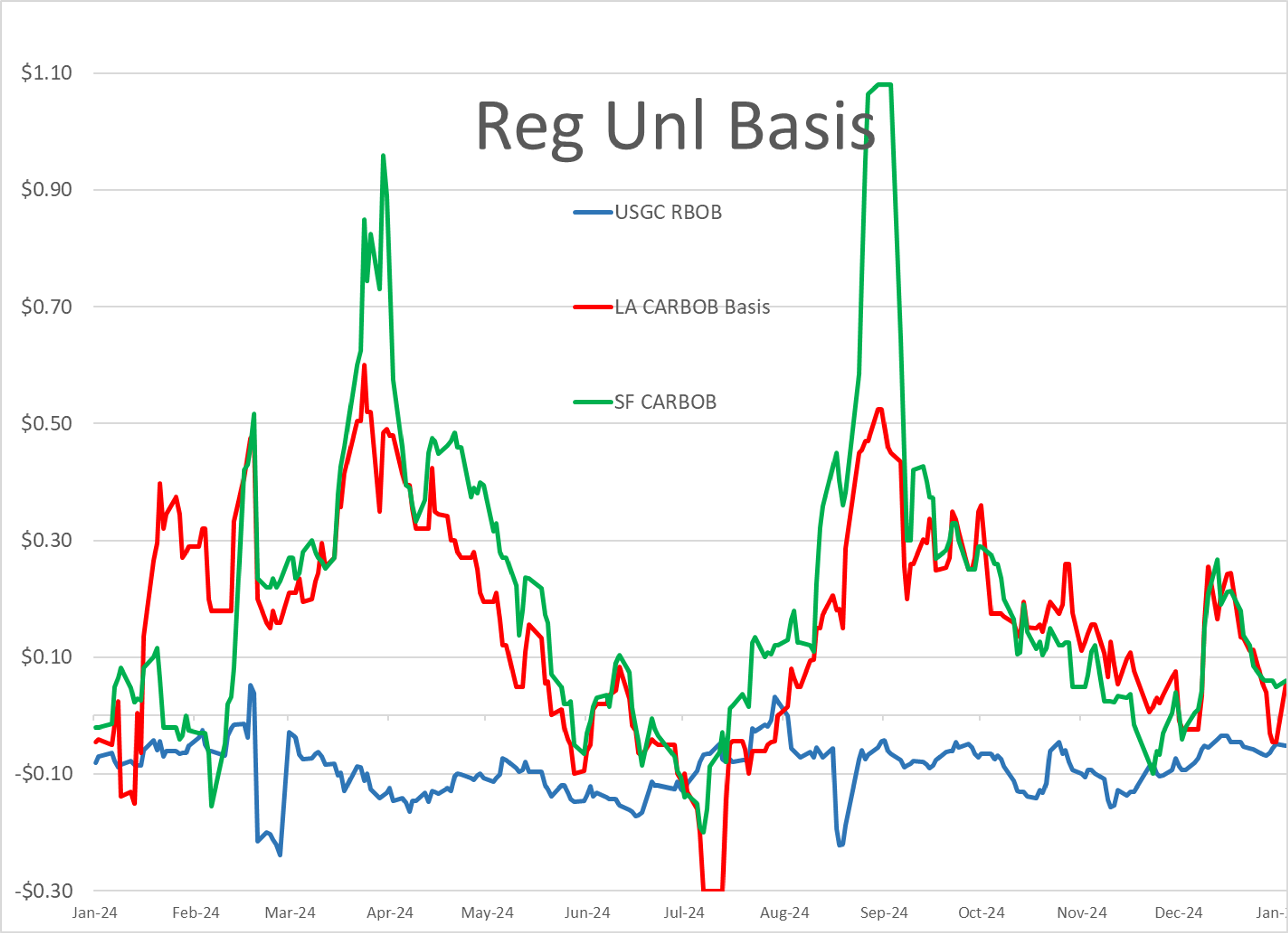Click the Oct-24 x-axis label
This screenshot has height=933, width=1288.
click(x=981, y=913)
